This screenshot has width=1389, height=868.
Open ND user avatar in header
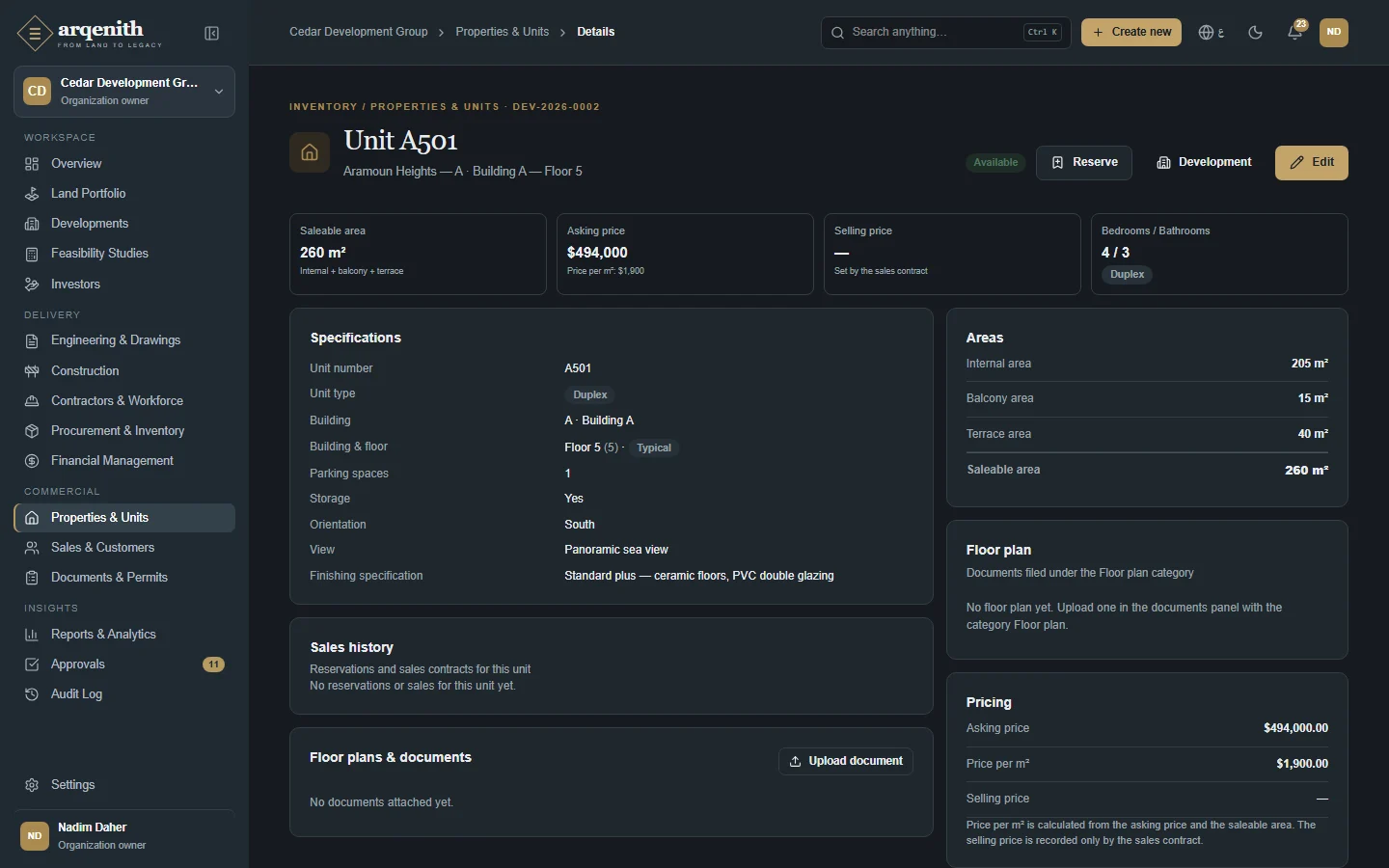tap(1334, 32)
